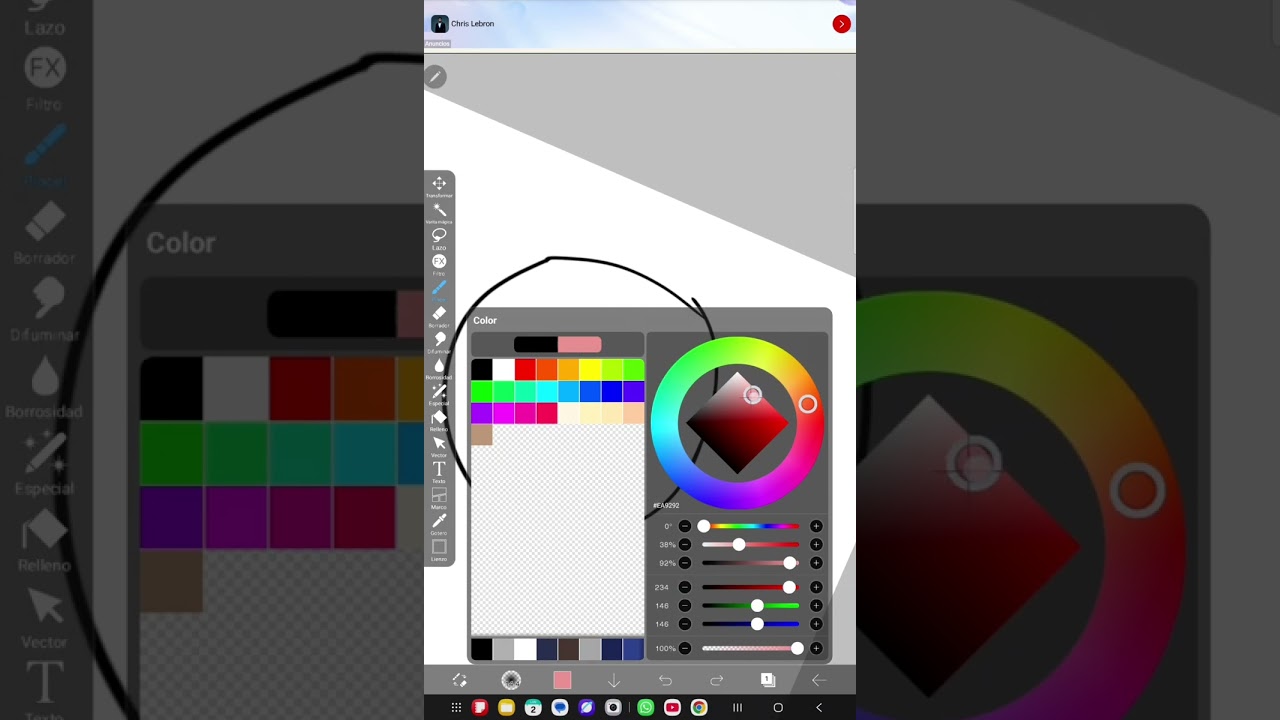Open YouTube from the taskbar

[672, 707]
